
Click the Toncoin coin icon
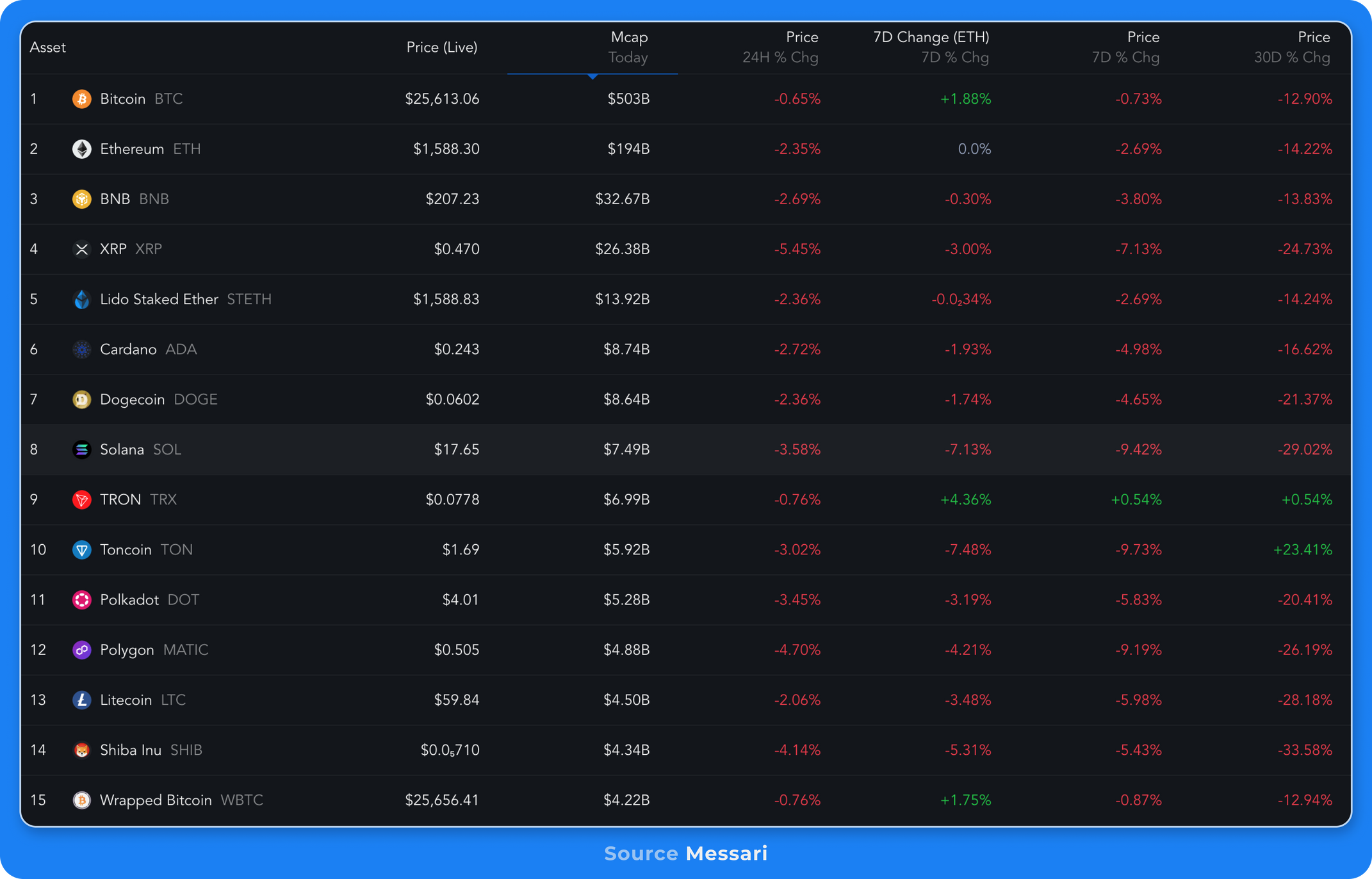(x=81, y=550)
